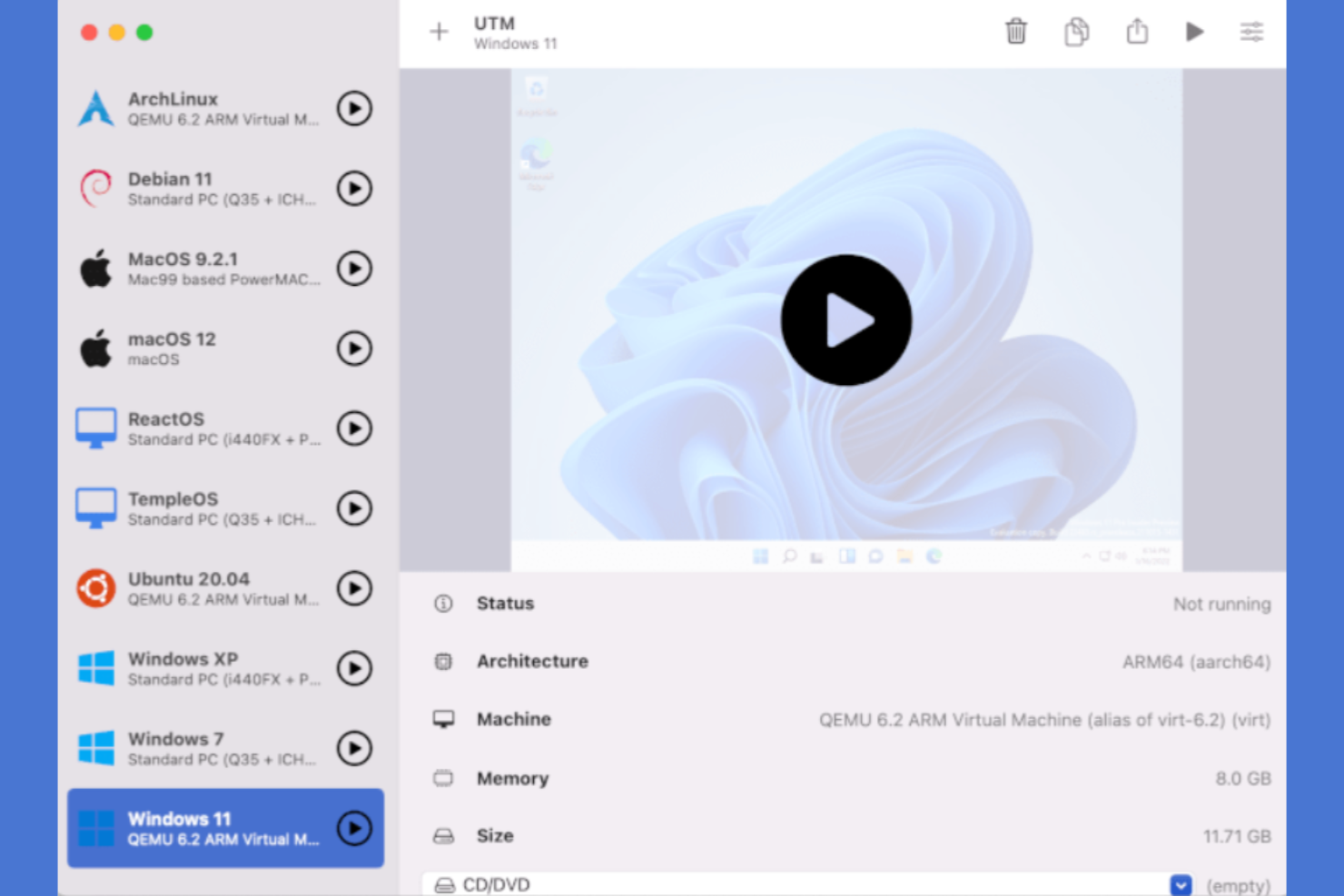The image size is (1344, 896).
Task: Start the Debian 11 virtual machine
Action: coord(354,188)
